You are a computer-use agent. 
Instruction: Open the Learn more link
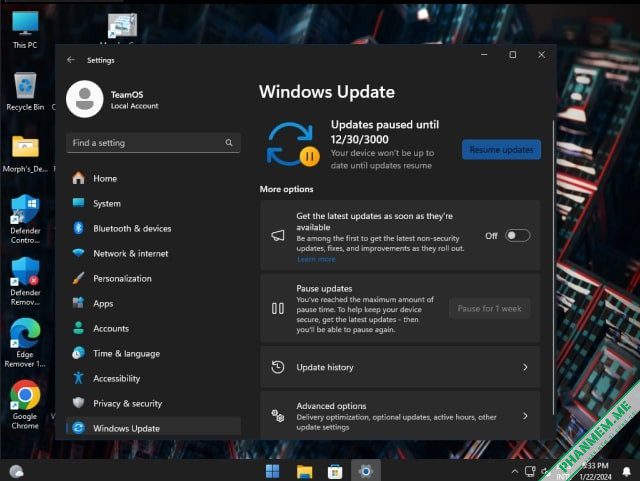tap(316, 259)
